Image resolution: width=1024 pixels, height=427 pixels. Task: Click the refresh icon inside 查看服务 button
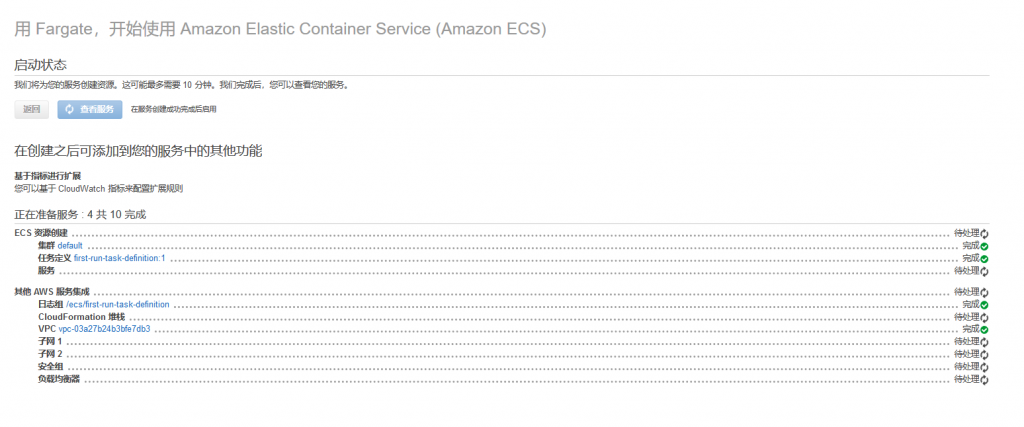pyautogui.click(x=70, y=110)
